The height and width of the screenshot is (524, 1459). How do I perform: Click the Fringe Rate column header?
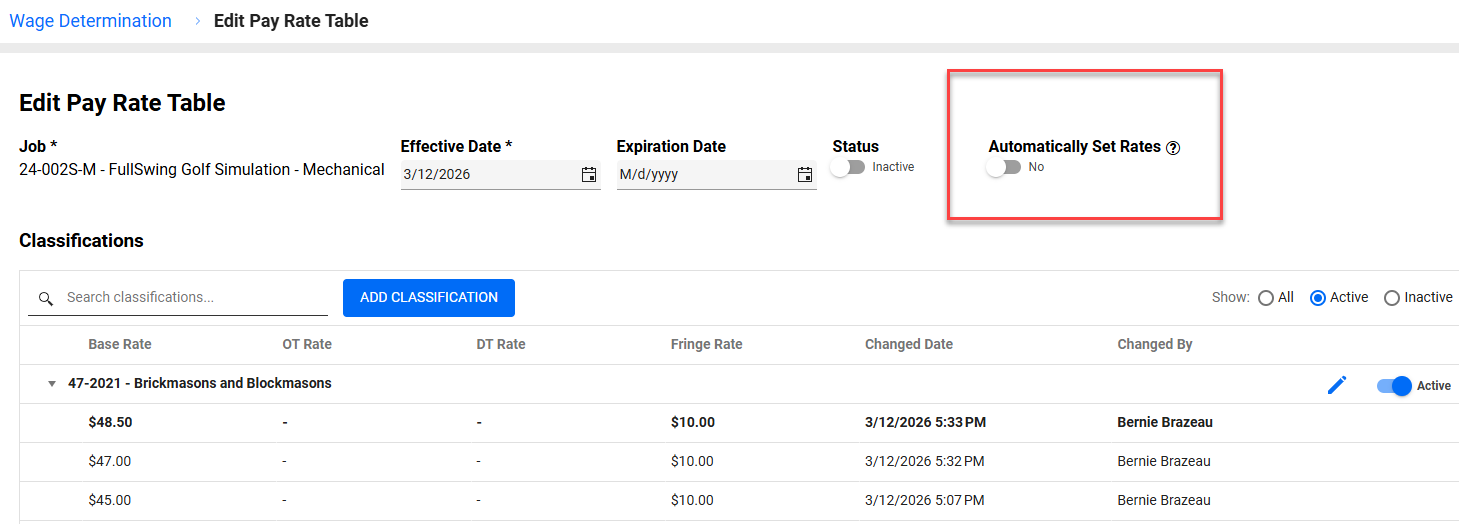click(x=707, y=344)
